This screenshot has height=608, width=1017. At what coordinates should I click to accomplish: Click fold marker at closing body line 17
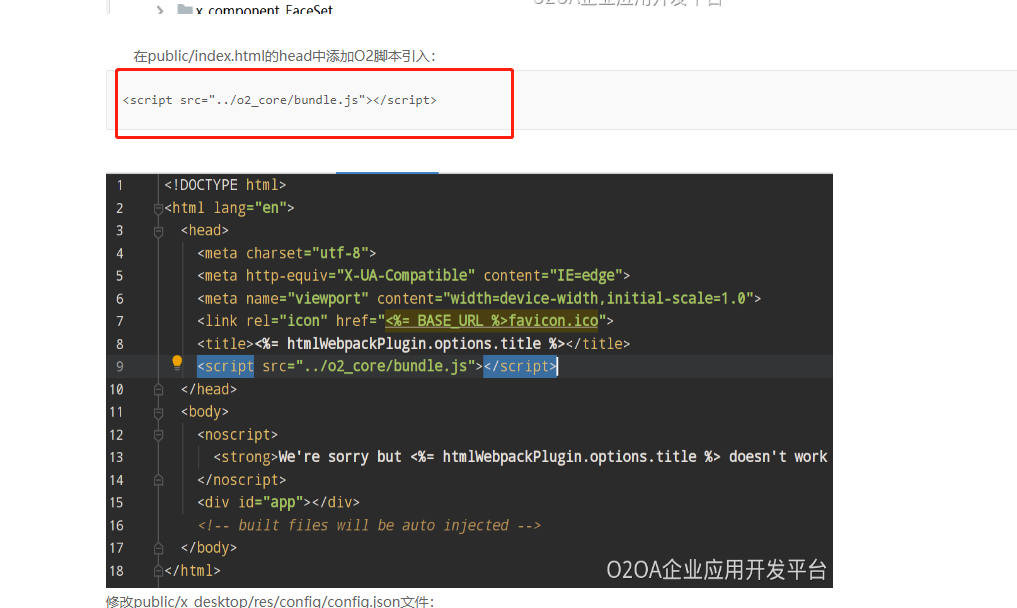click(x=158, y=548)
